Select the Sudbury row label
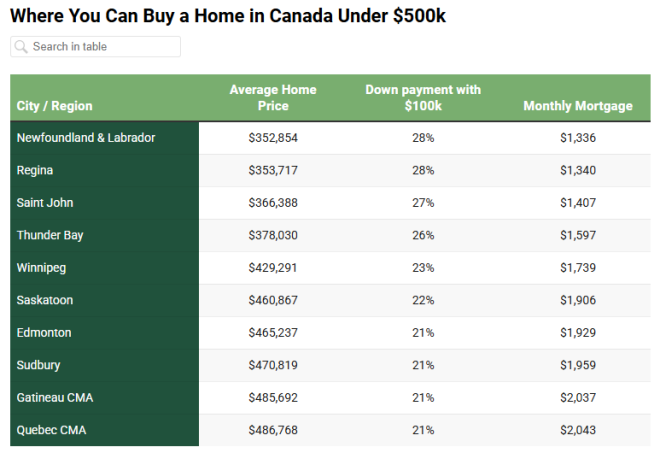Viewport: 660px width, 453px height. click(x=39, y=365)
